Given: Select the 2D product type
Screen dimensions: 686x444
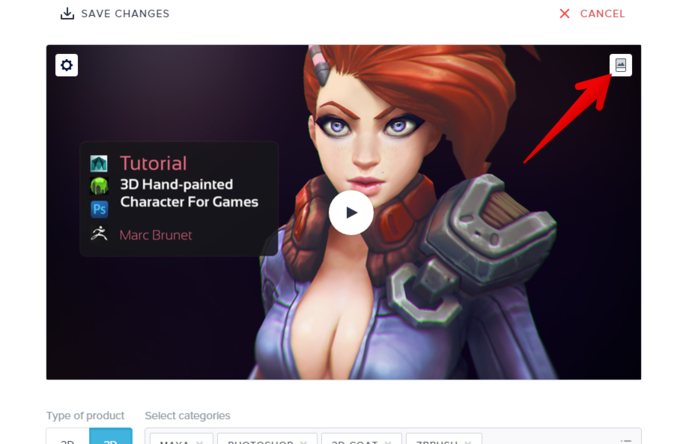Looking at the screenshot, I should (68, 437).
